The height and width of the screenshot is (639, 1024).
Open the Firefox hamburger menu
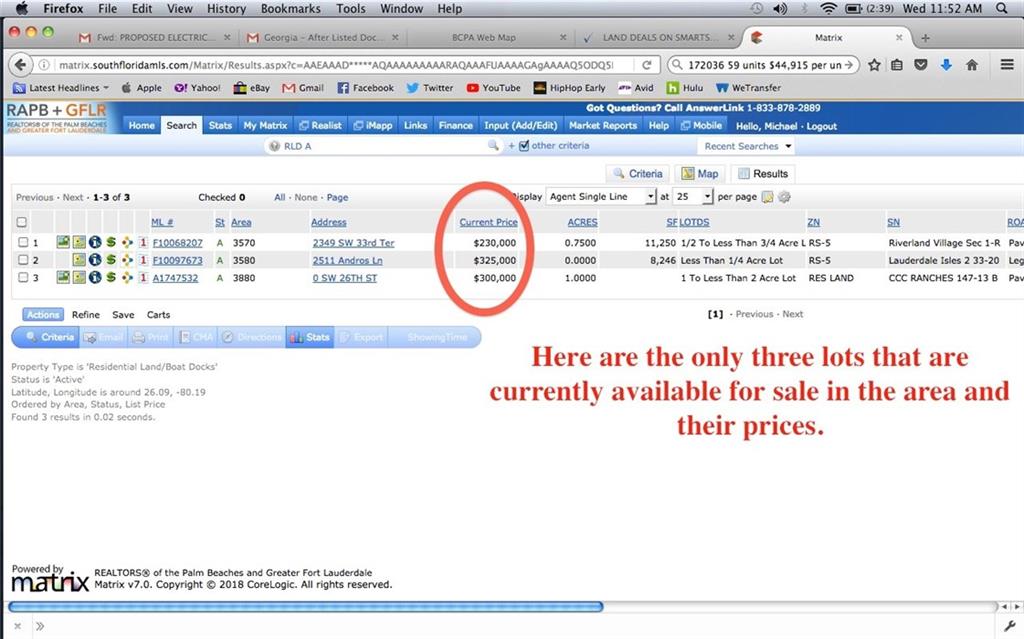(1006, 65)
